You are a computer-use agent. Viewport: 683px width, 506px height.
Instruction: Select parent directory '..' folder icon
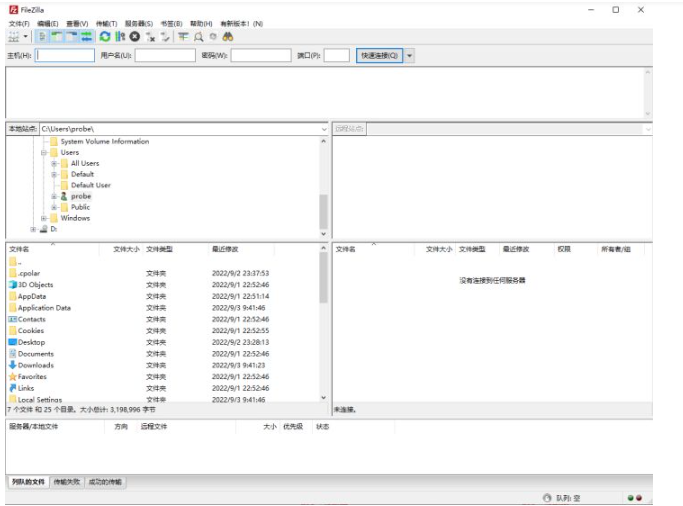click(13, 262)
